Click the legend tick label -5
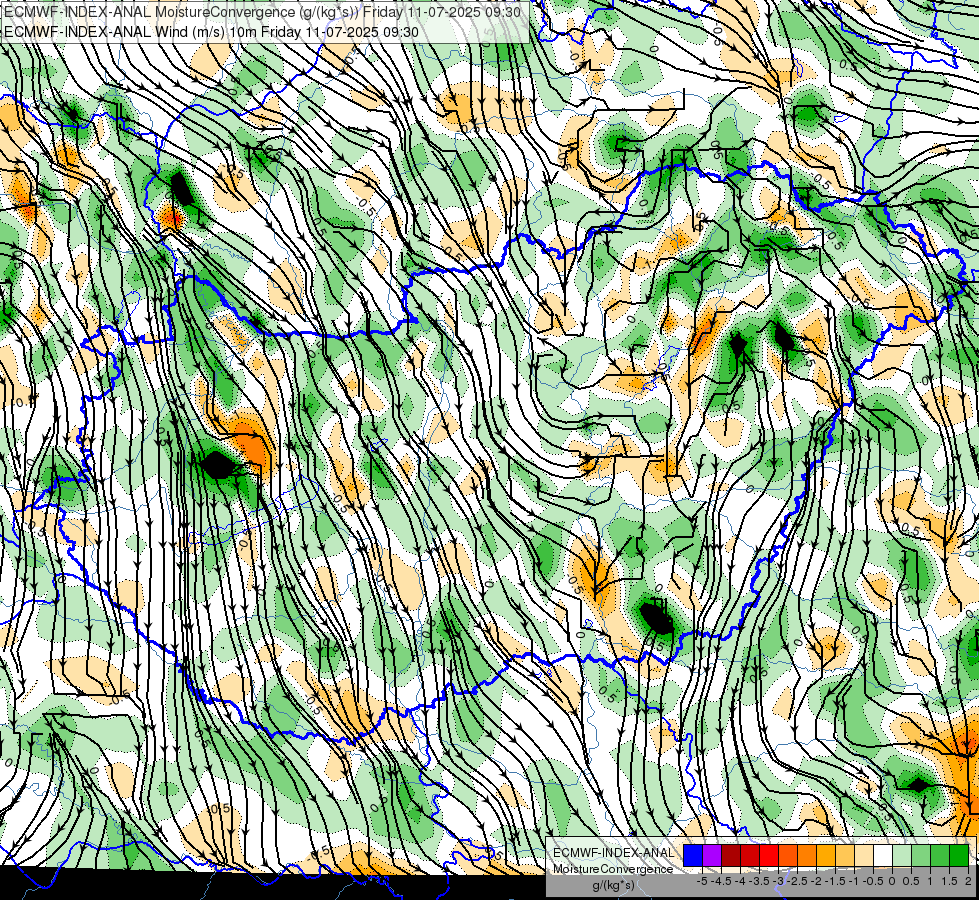The width and height of the screenshot is (979, 900). tap(702, 881)
